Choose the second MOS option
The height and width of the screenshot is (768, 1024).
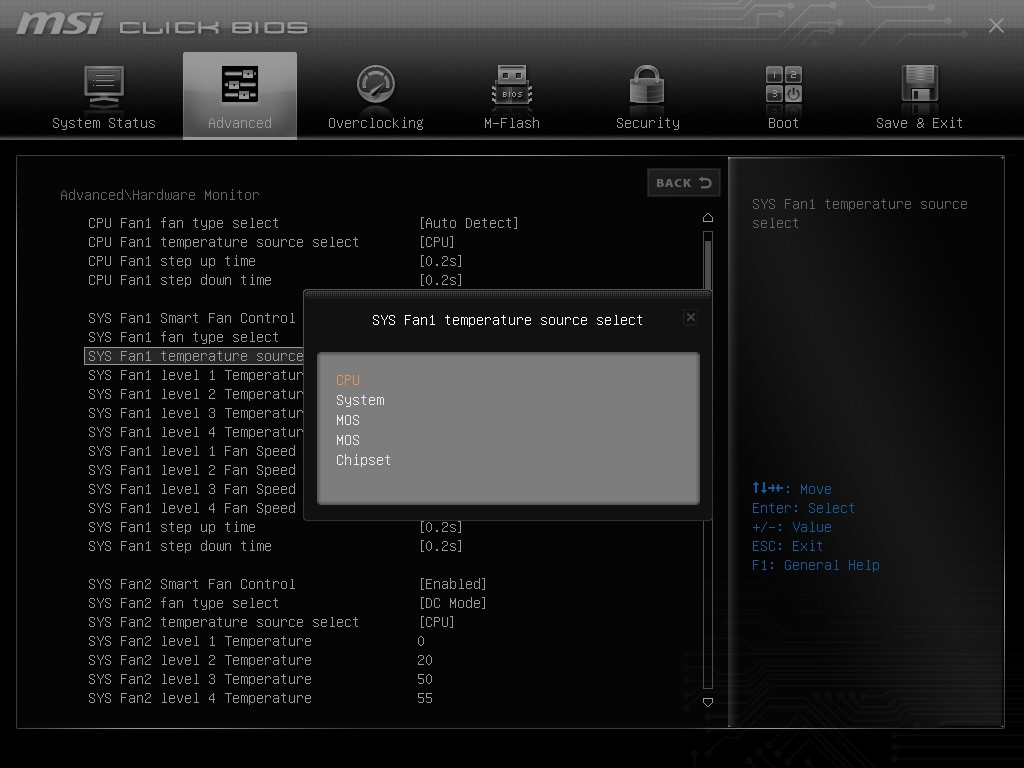click(x=347, y=440)
